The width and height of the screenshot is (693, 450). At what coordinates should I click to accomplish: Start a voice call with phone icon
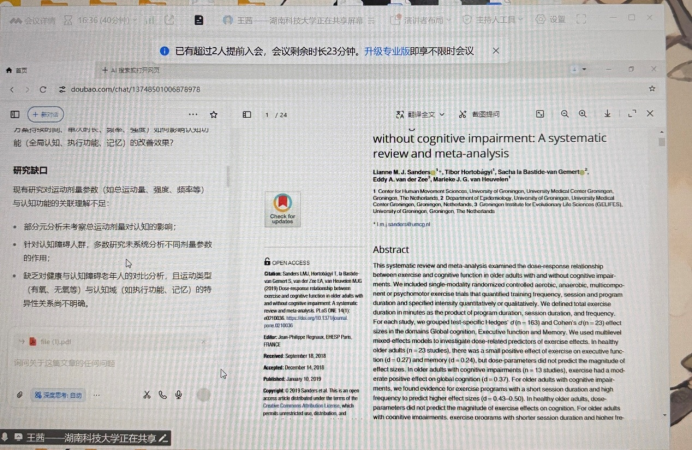(163, 395)
